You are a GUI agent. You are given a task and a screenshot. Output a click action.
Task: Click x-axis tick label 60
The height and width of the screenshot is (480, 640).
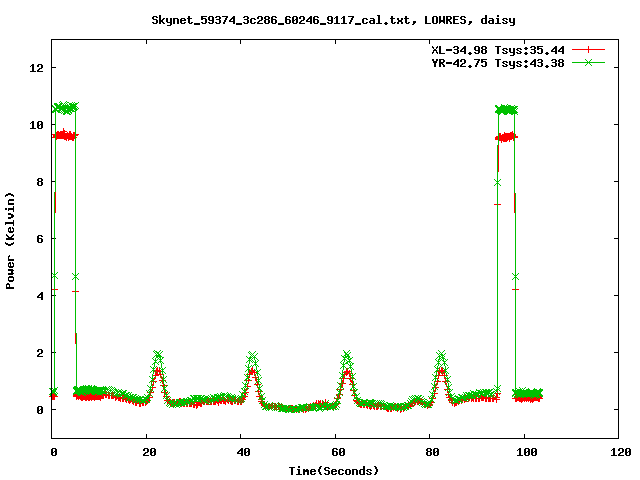click(338, 452)
